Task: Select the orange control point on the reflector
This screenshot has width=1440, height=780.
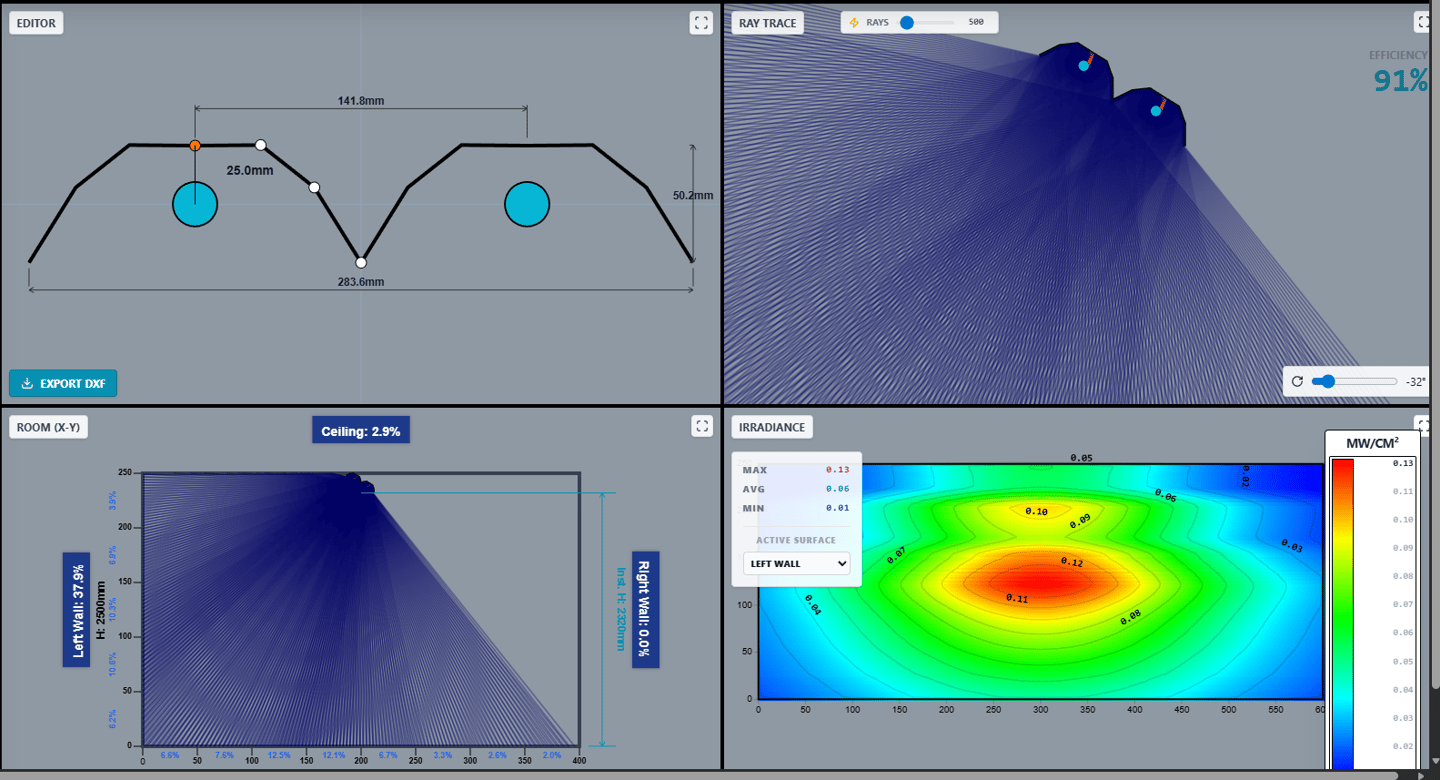Action: tap(195, 145)
